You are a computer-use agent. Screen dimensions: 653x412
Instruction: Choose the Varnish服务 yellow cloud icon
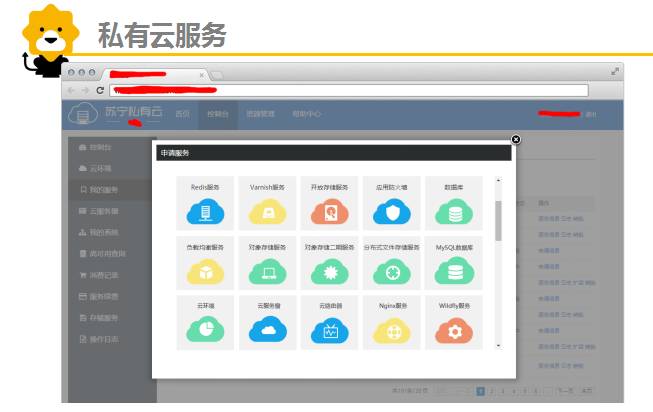coord(267,212)
